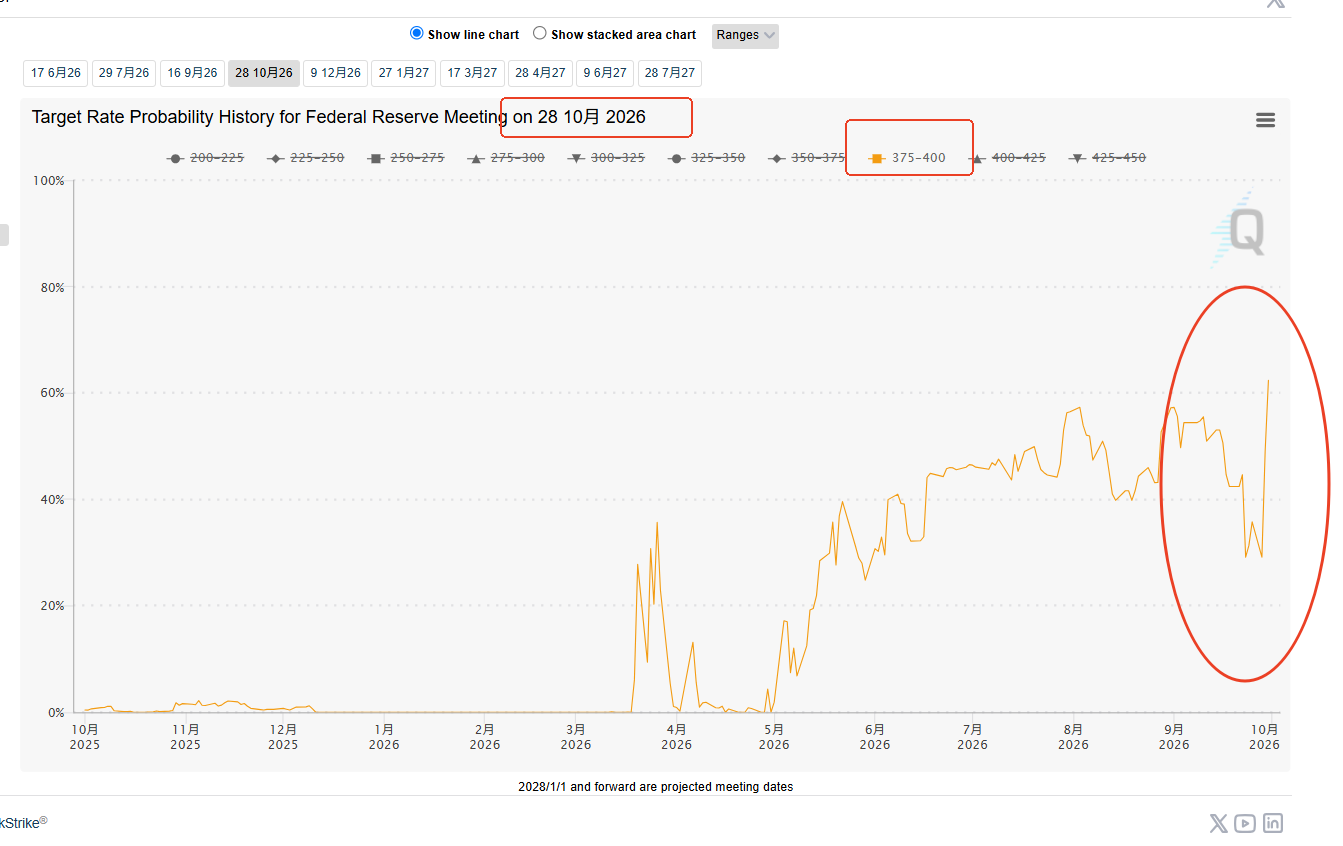
Task: Switch to the 9 6月27 meeting tab
Action: (605, 73)
